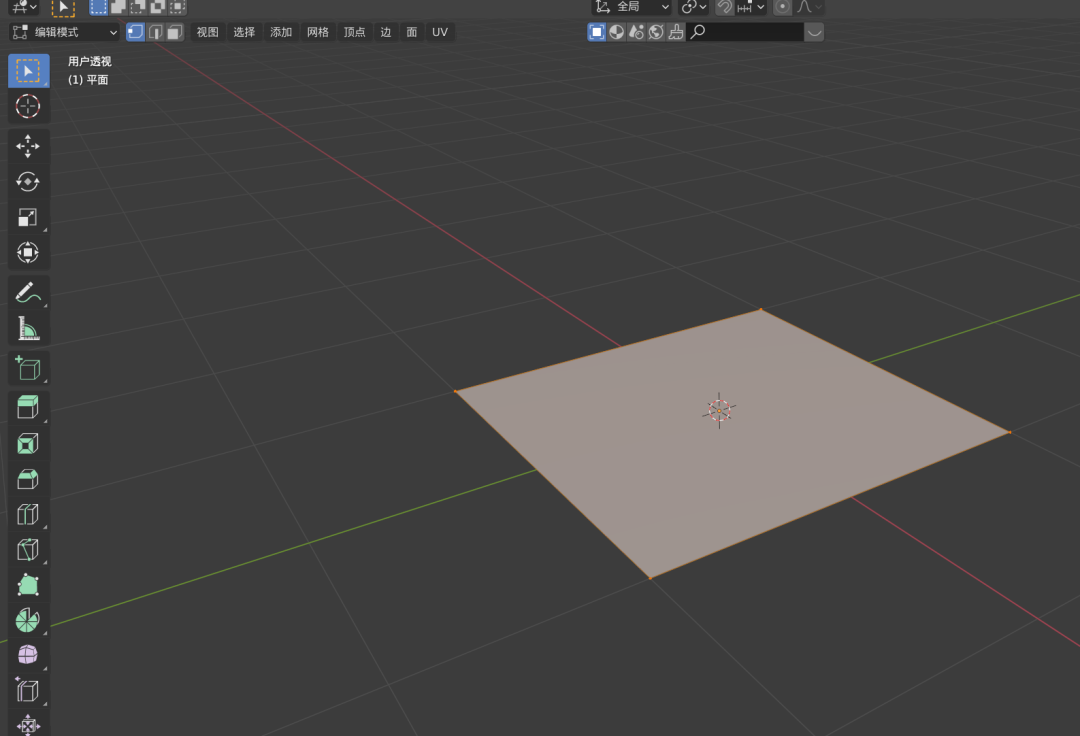
Task: Select the topmost vertex of the plane
Action: [x=761, y=310]
